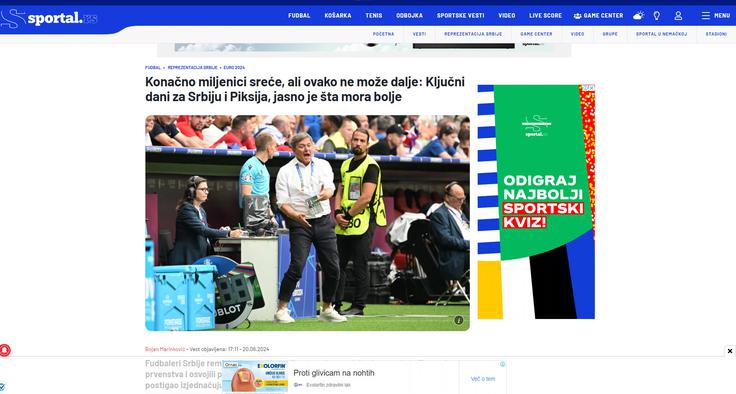Click the lightbulb icon in header
Screen dimensions: 736x394
coord(657,15)
